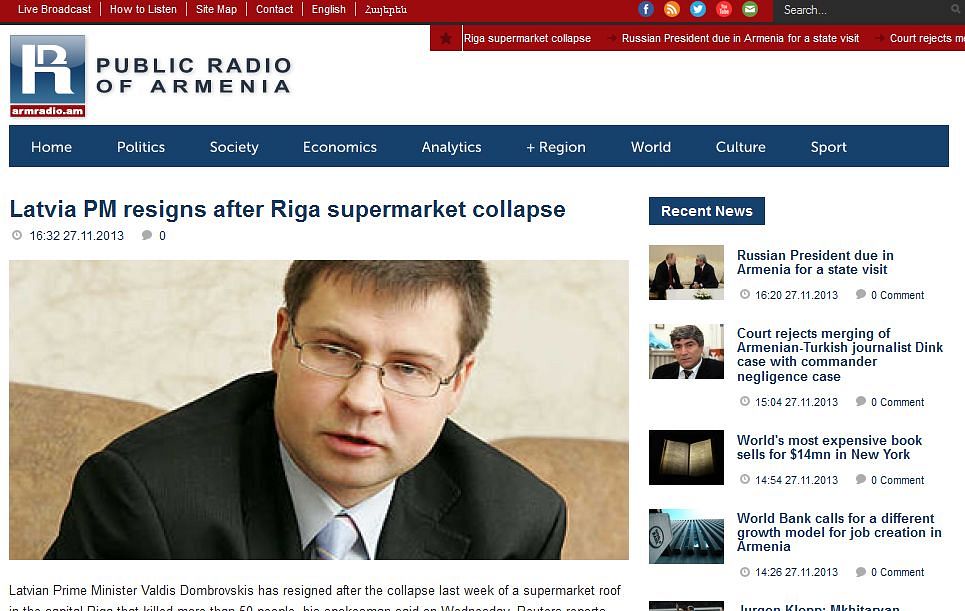This screenshot has width=965, height=611.
Task: Open the RSS feed icon
Action: click(x=671, y=9)
